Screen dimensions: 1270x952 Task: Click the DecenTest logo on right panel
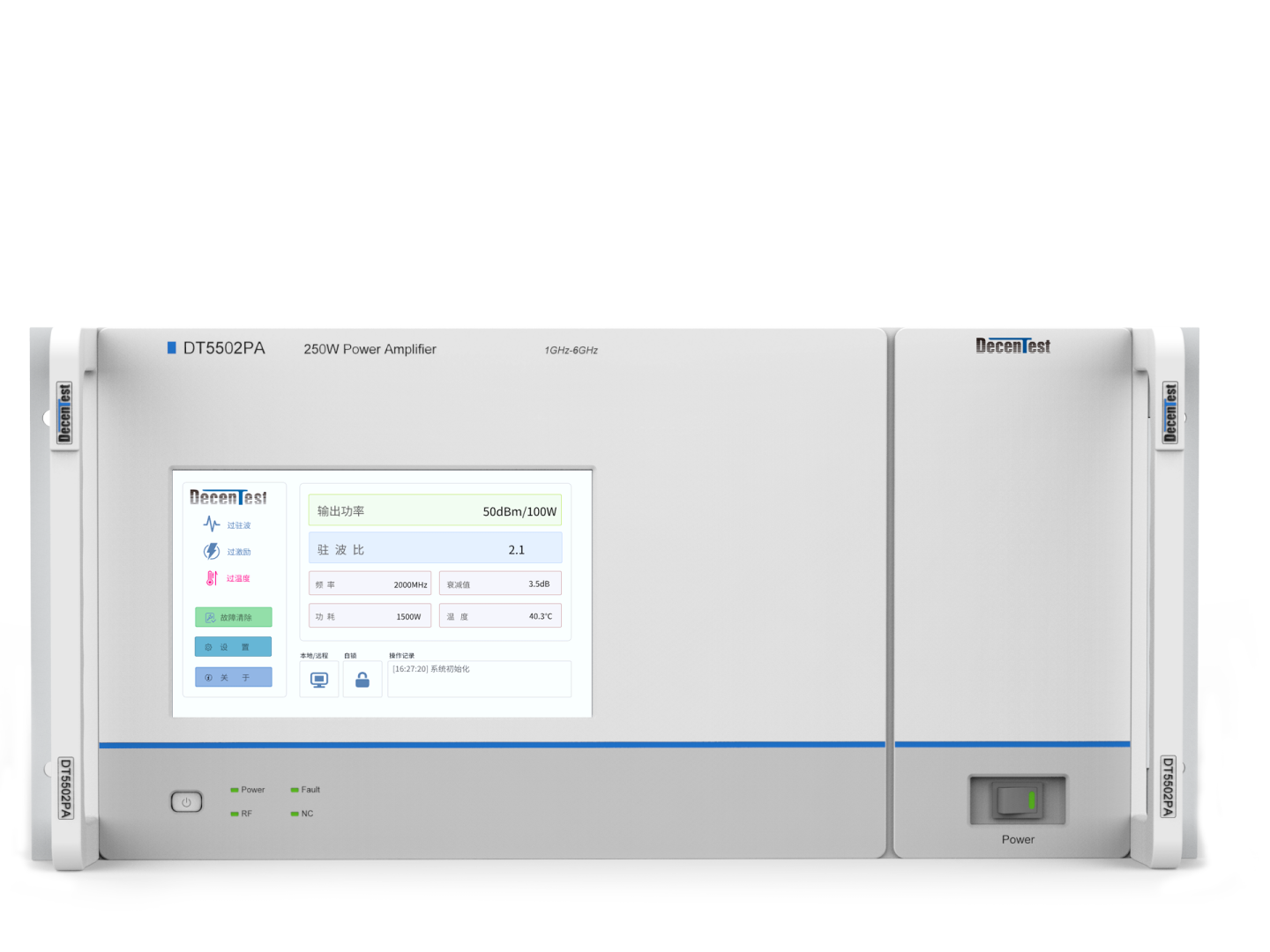(x=1013, y=346)
